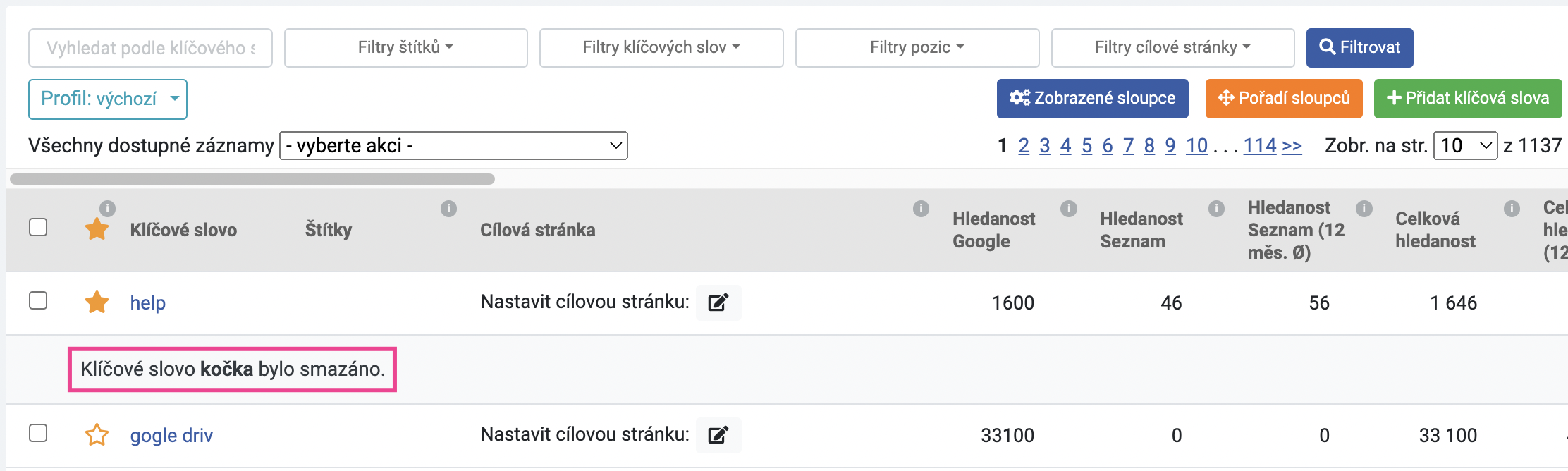The width and height of the screenshot is (1568, 471).
Task: Click the edit target page icon for gogle driv
Action: pos(718,435)
